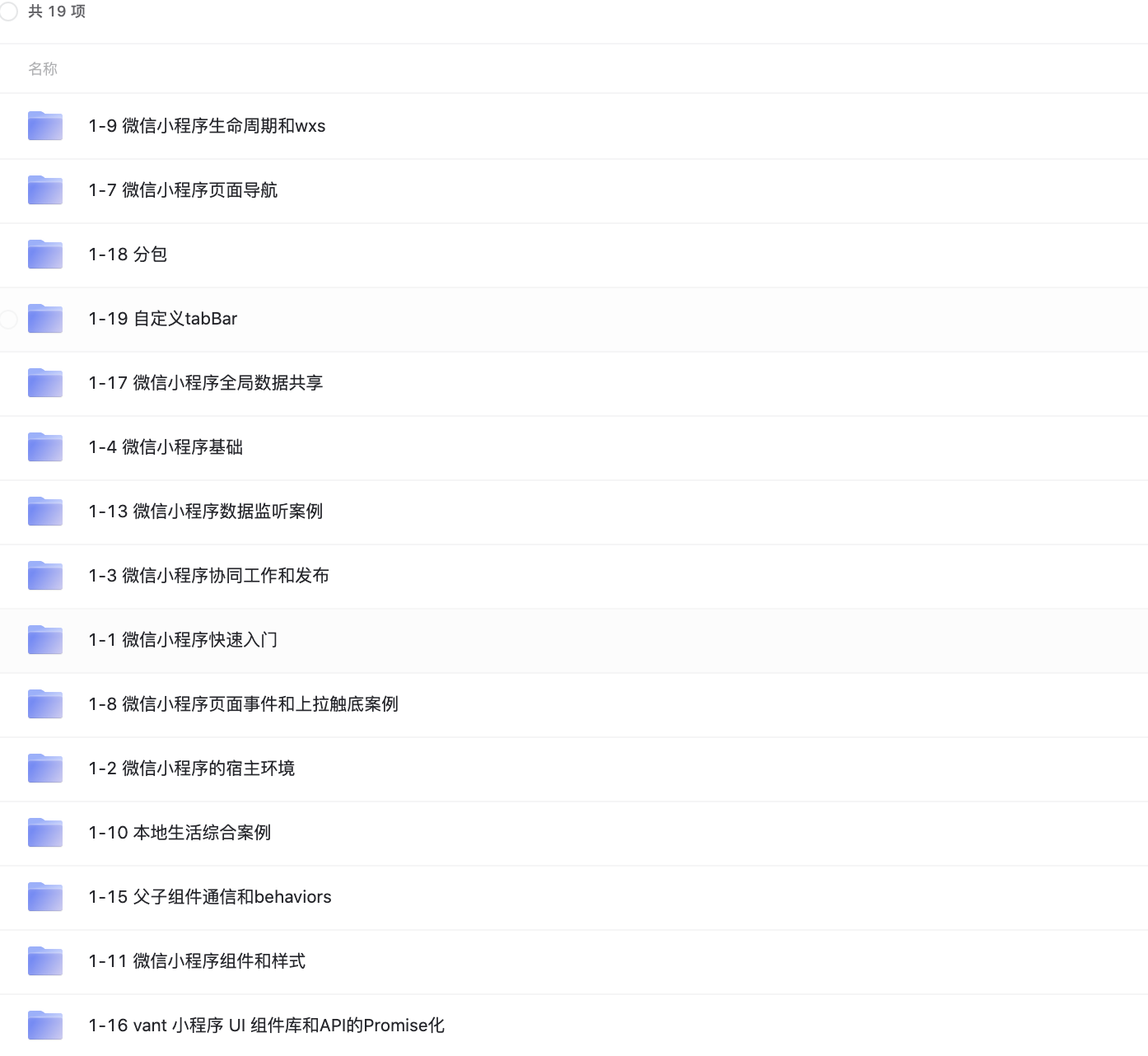Open 1-7 微信小程序页面导航 folder name
1148x1056 pixels.
183,190
